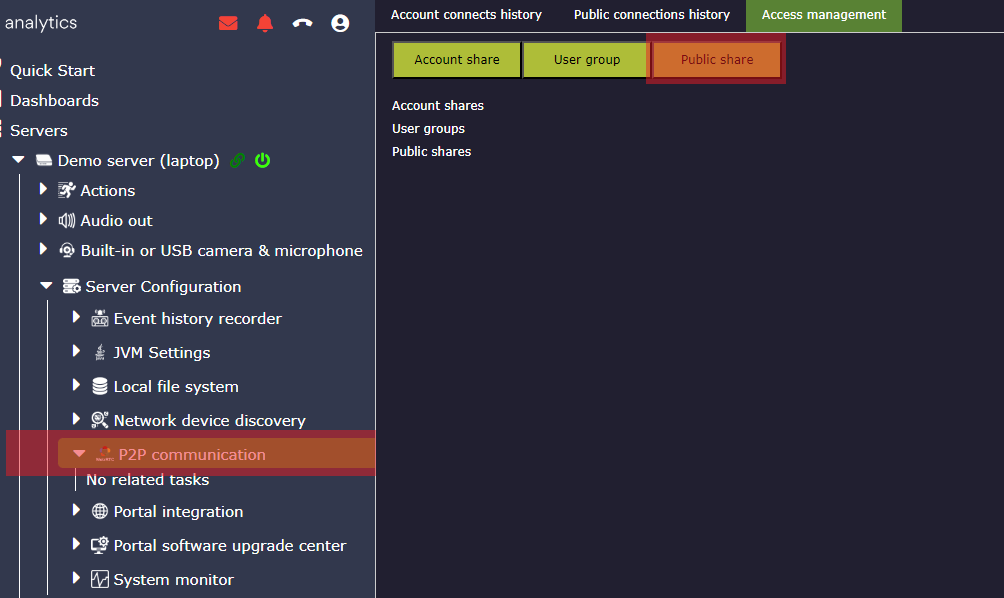The width and height of the screenshot is (1004, 598).
Task: Select P2P communication label
Action: pyautogui.click(x=191, y=454)
